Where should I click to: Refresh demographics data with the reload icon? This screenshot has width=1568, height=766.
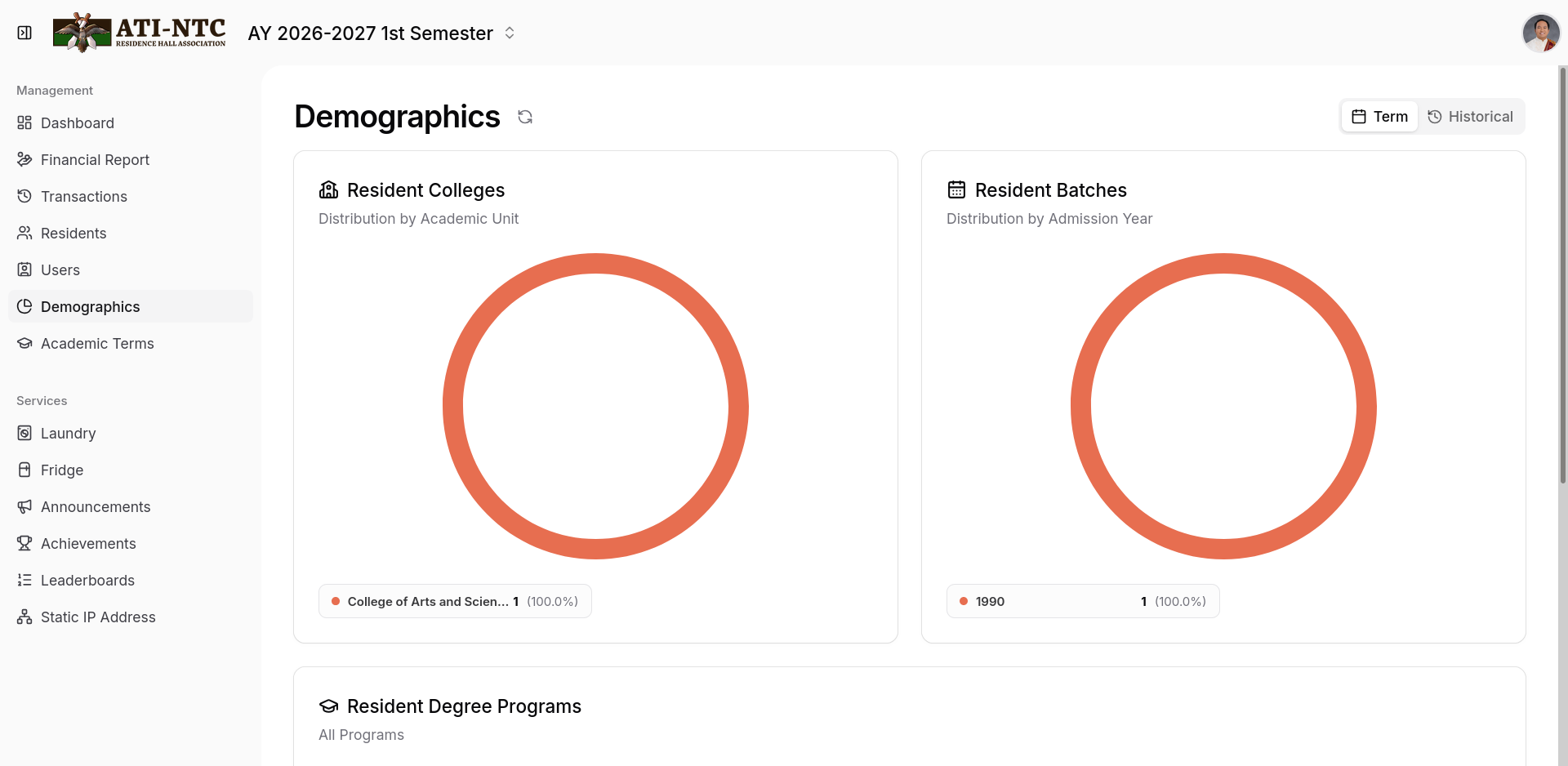[x=525, y=117]
